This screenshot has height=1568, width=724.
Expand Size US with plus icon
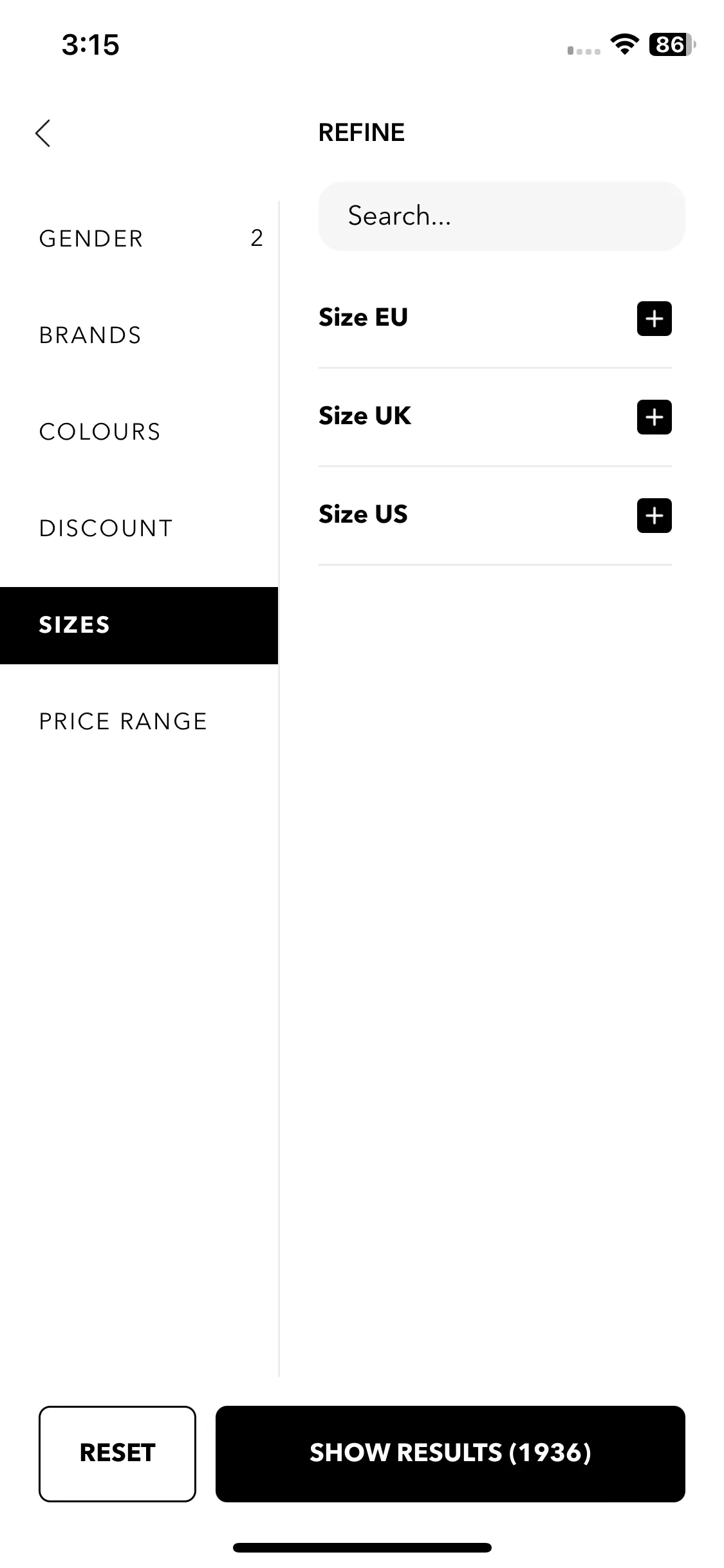click(x=654, y=516)
